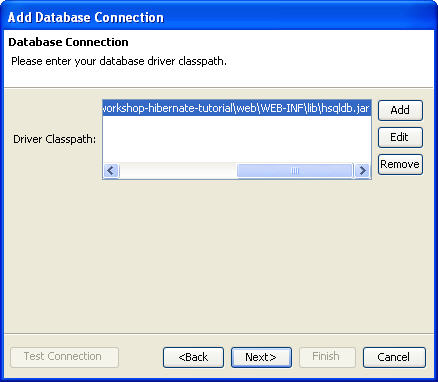Viewport: 438px width, 382px height.
Task: Click the scrollbar's right arrow icon
Action: 362,171
